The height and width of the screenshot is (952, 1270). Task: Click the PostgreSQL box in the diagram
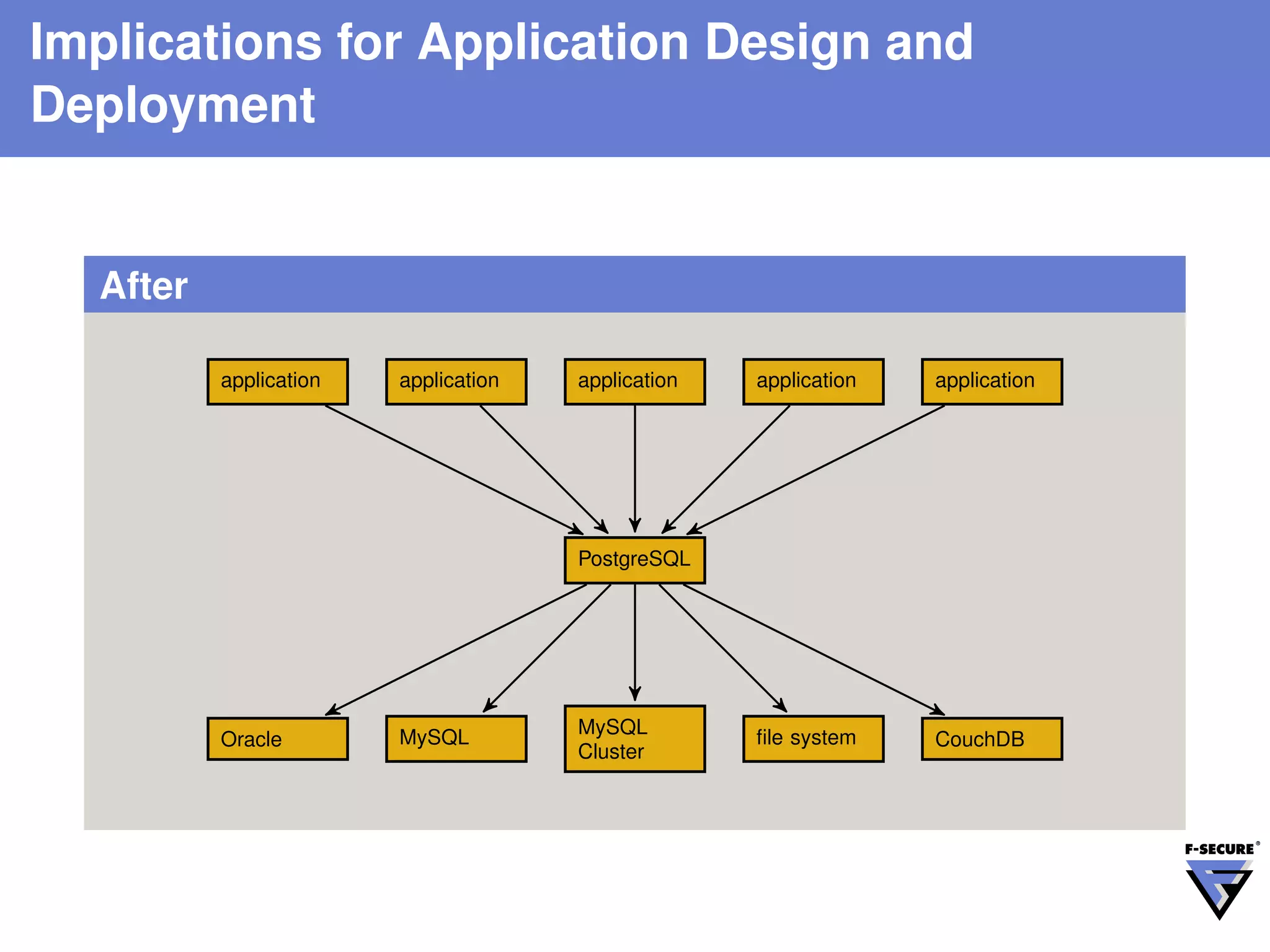(x=634, y=560)
